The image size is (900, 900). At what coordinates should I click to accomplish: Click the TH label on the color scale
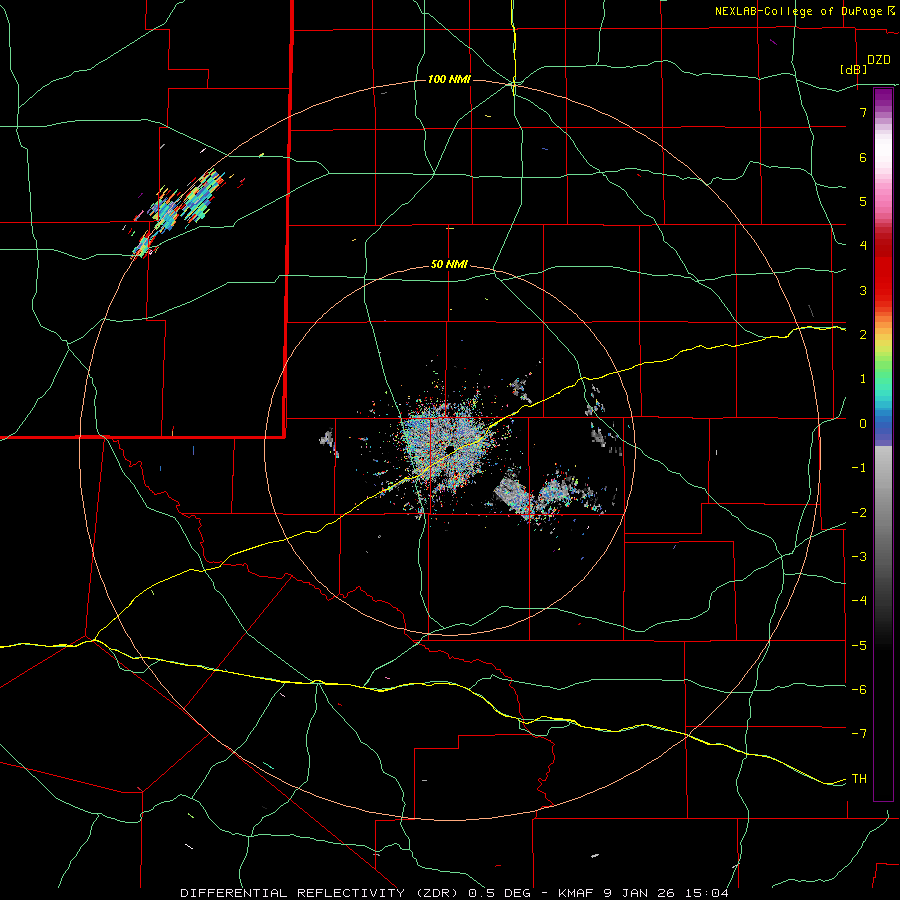[859, 778]
